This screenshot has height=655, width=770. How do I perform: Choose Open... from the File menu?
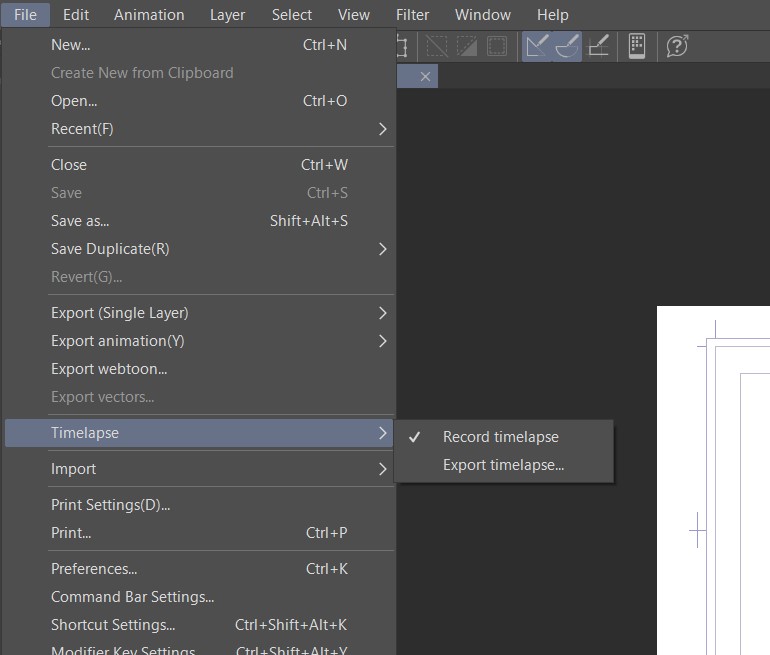(198, 101)
